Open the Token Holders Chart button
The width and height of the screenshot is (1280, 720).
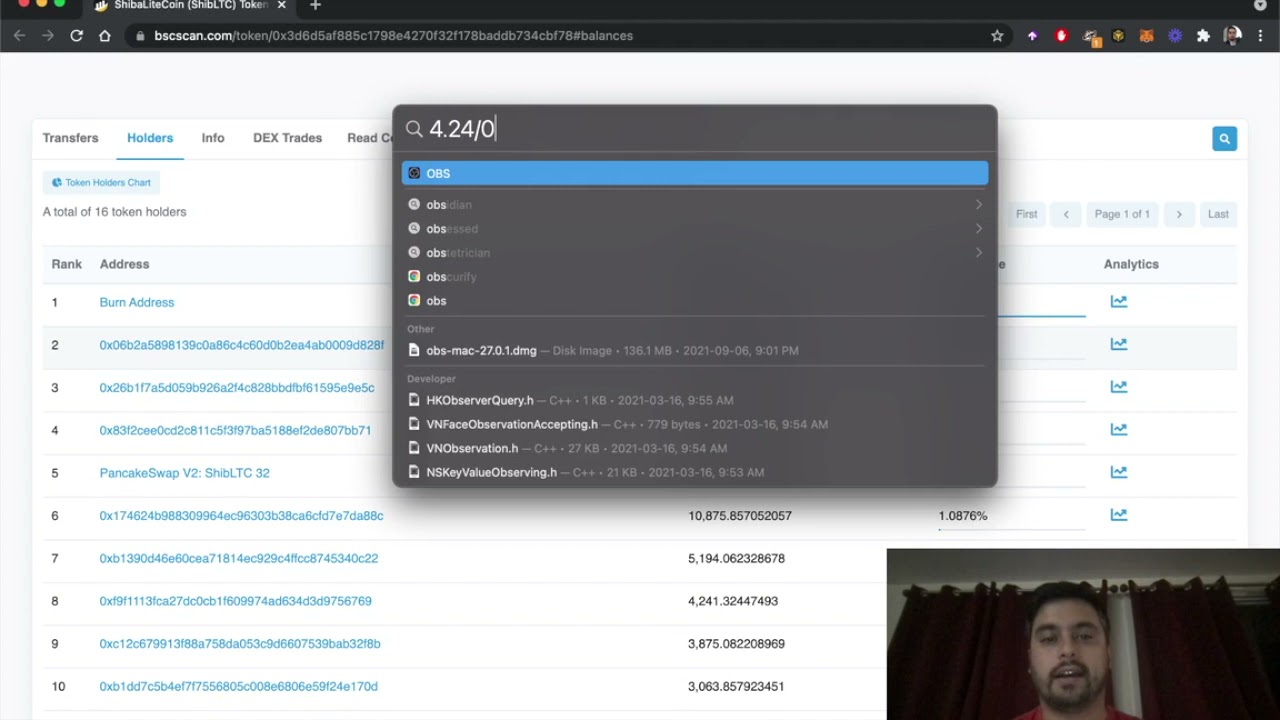click(x=101, y=183)
